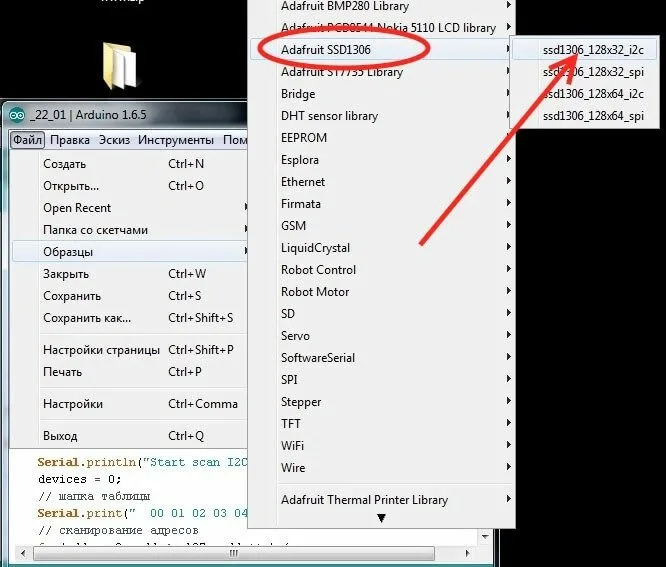Open Настройки страницы entry
The image size is (666, 567).
click(x=130, y=350)
